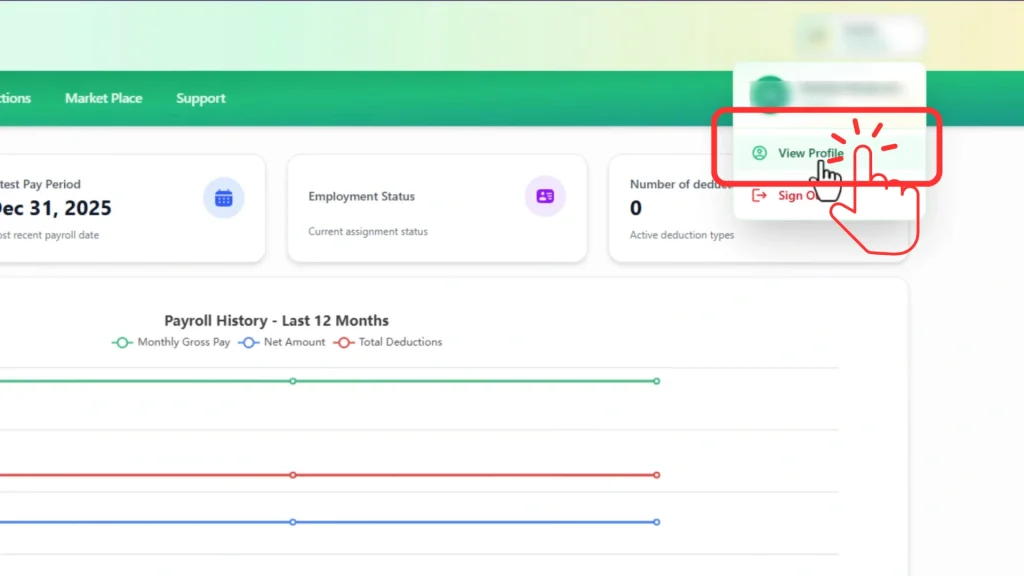
Task: Open the Support menu item
Action: point(200,98)
